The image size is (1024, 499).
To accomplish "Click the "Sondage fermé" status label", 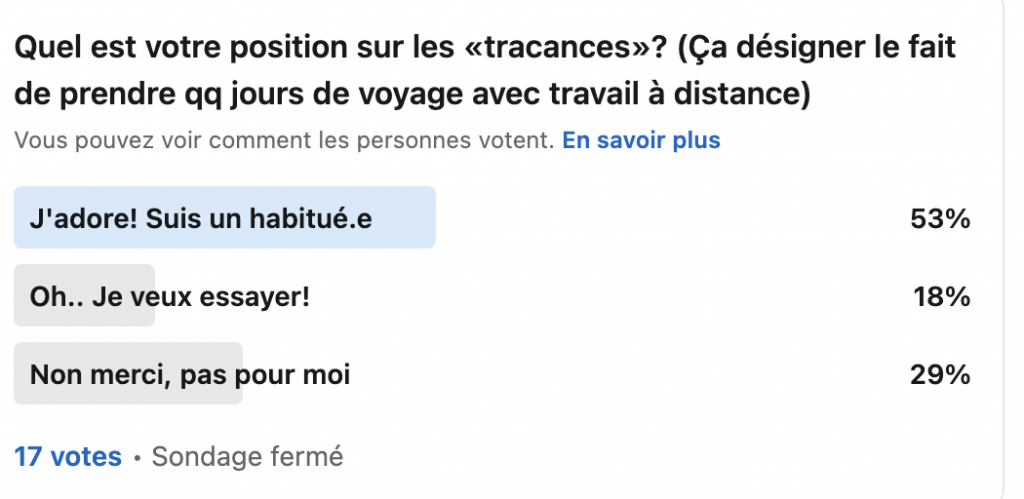I will 247,457.
